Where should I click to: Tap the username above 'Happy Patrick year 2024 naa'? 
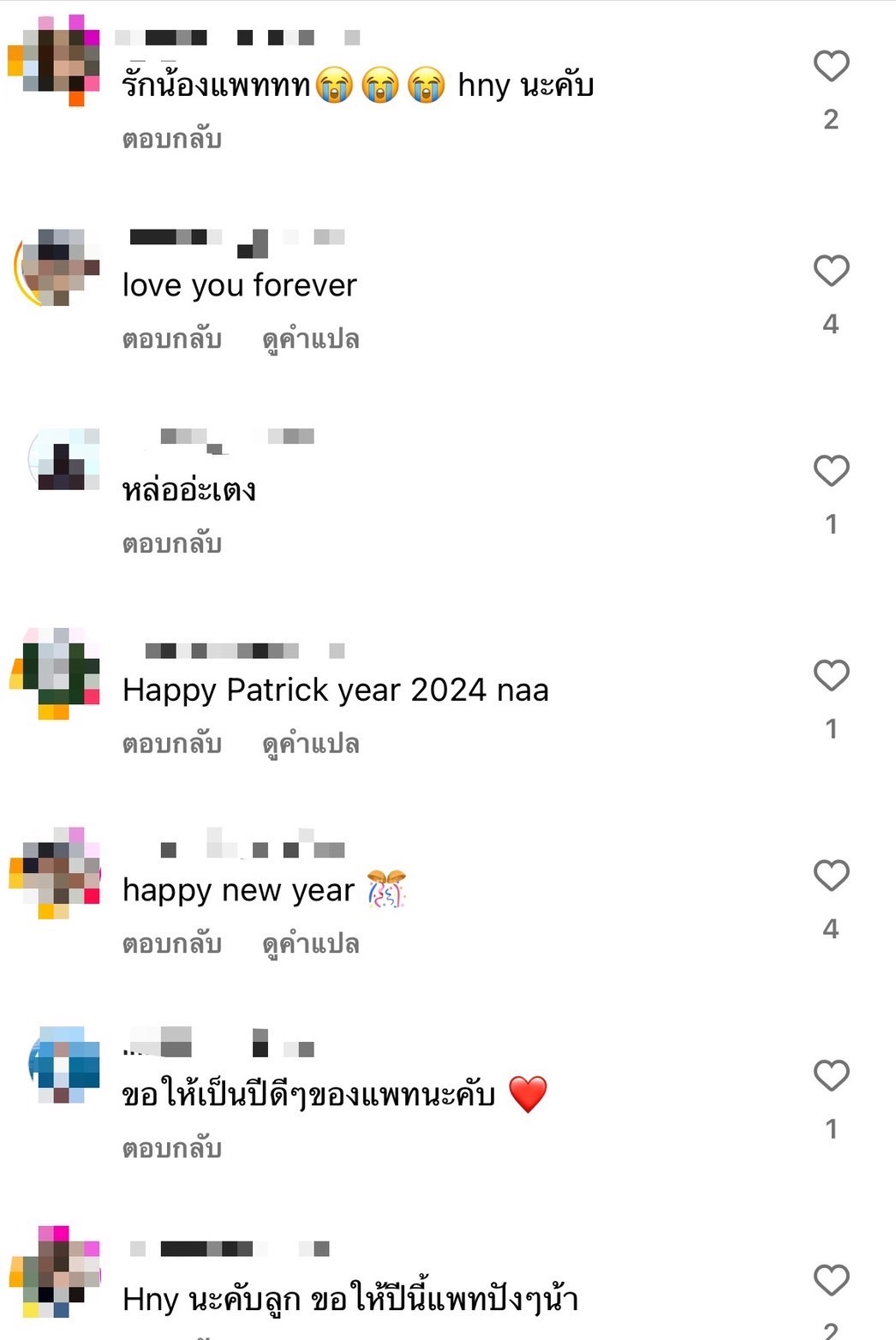click(x=244, y=651)
